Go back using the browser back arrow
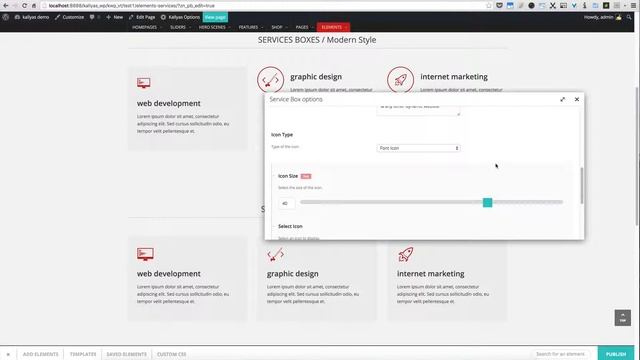This screenshot has width=640, height=360. click(x=5, y=6)
